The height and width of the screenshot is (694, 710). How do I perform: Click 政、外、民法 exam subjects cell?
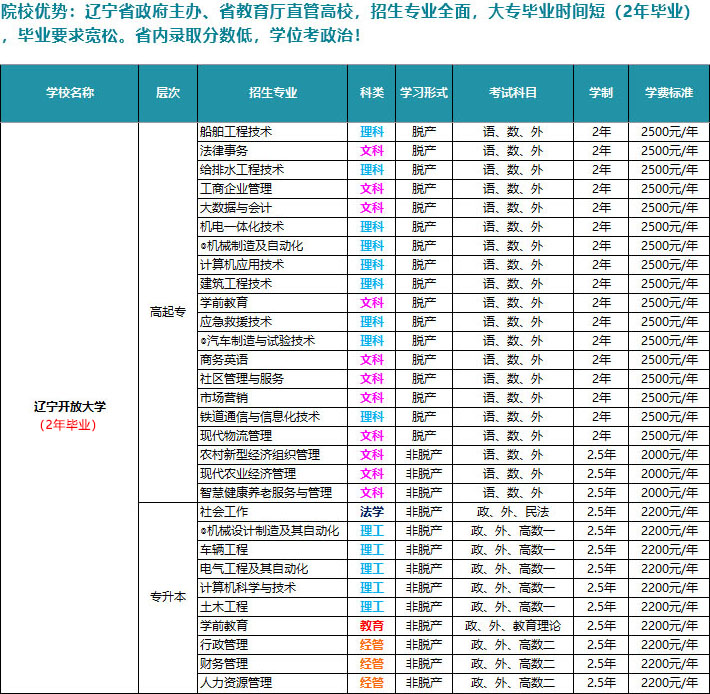513,512
